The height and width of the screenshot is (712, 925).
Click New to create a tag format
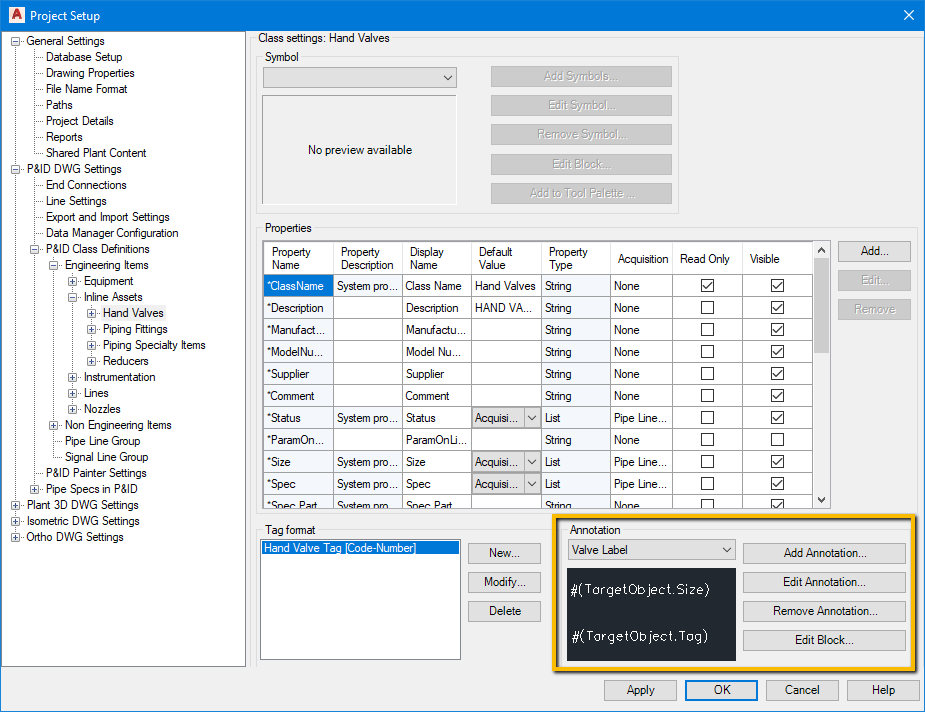point(504,553)
